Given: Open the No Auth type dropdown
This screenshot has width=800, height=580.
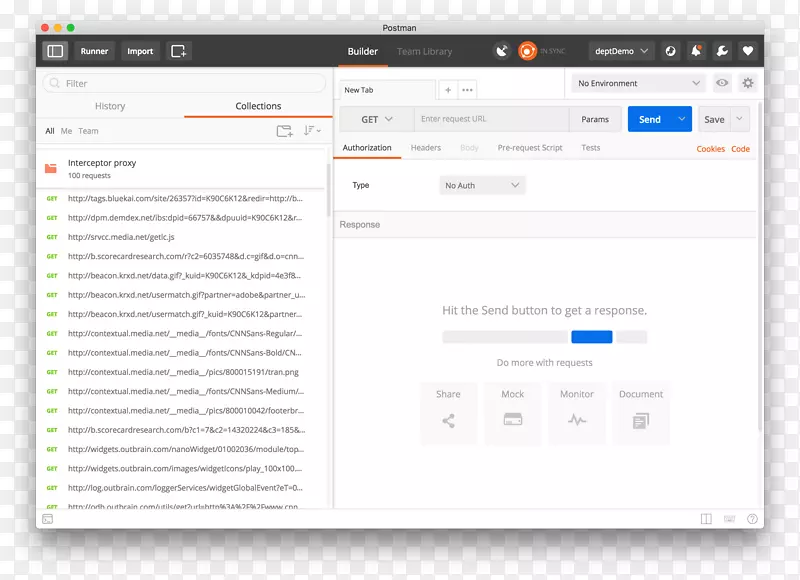Looking at the screenshot, I should point(483,185).
